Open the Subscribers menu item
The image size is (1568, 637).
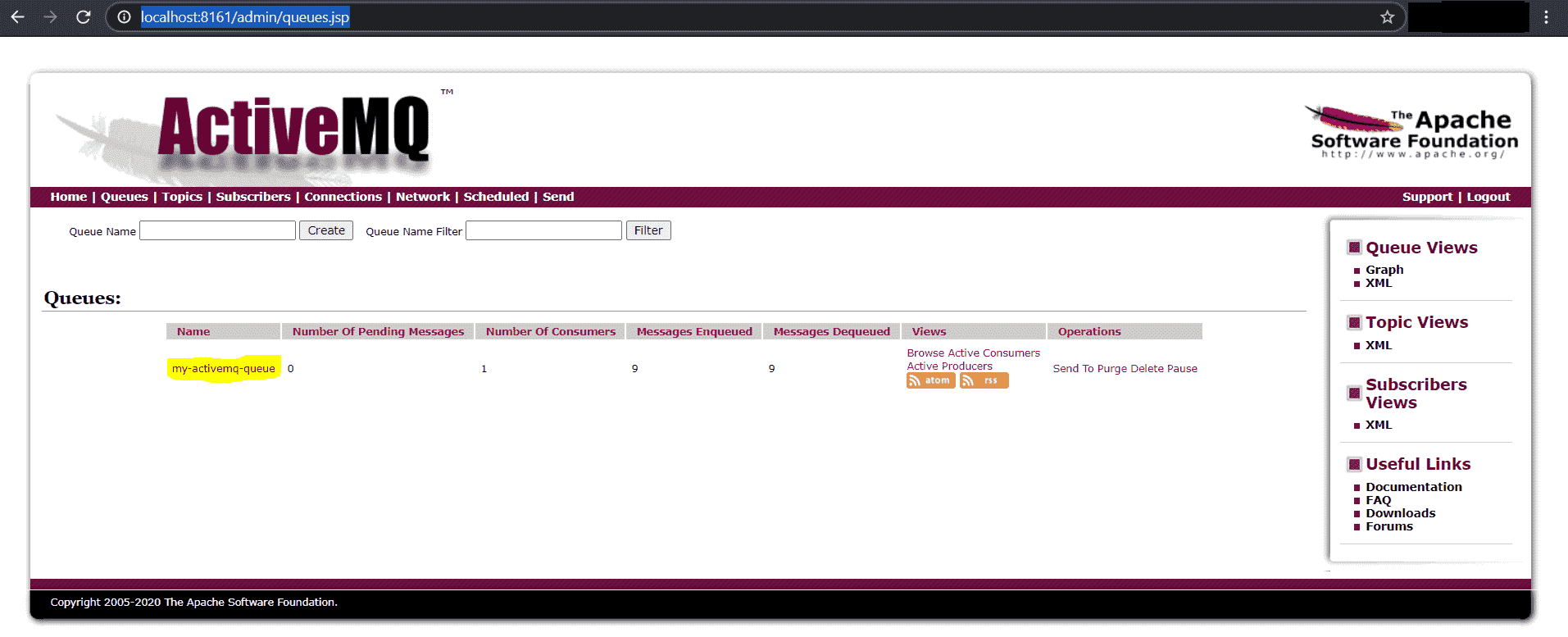point(253,197)
